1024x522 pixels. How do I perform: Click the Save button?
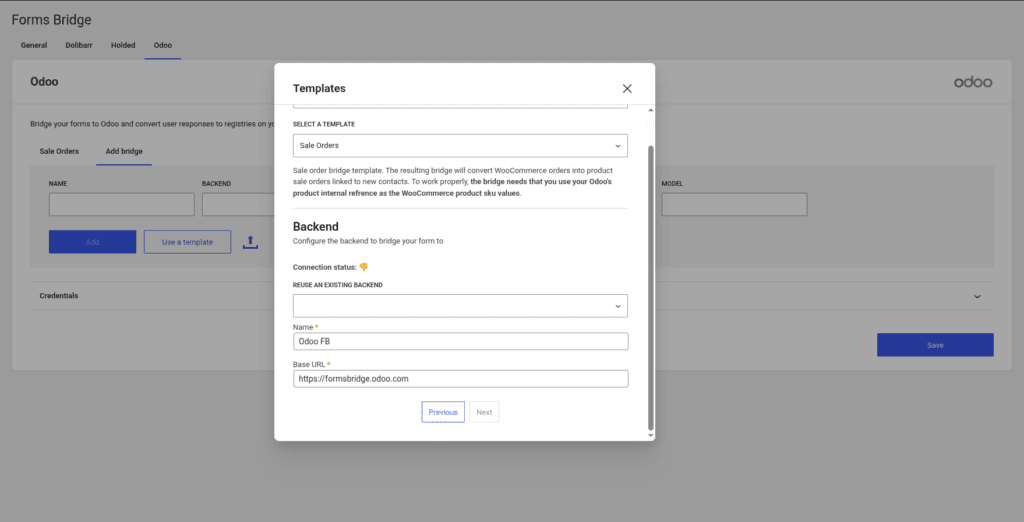[x=935, y=345]
